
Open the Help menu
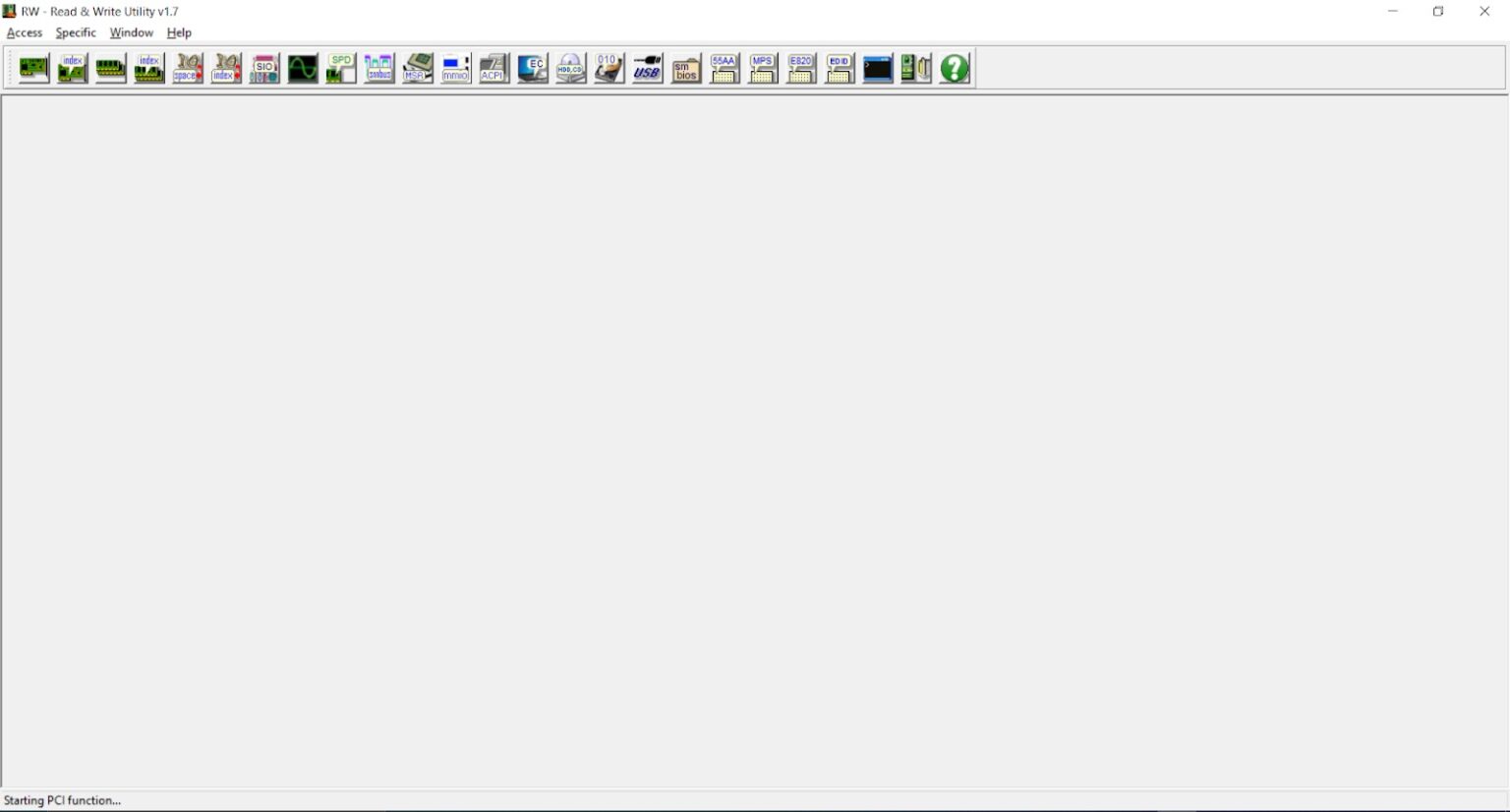coord(179,32)
